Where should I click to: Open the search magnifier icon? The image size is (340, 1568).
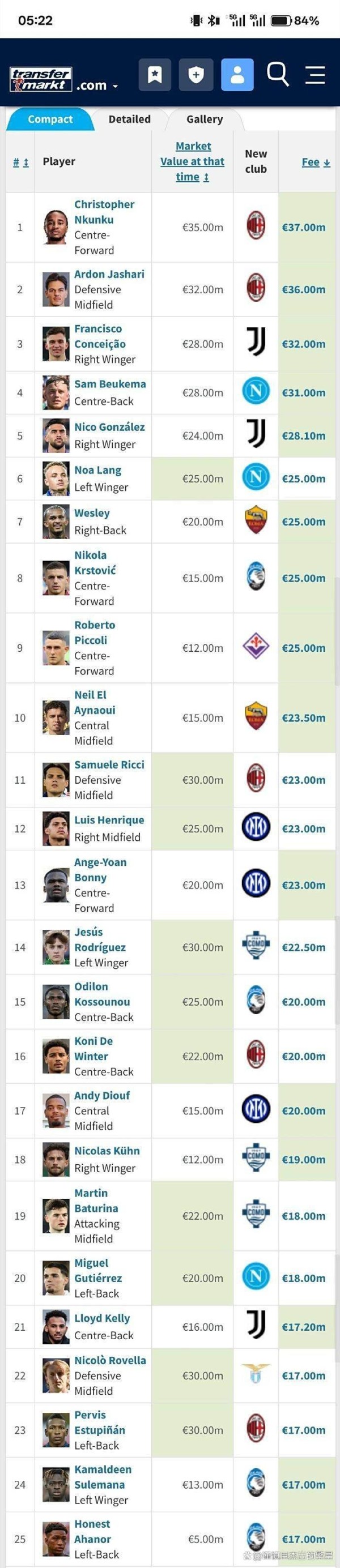coord(278,74)
